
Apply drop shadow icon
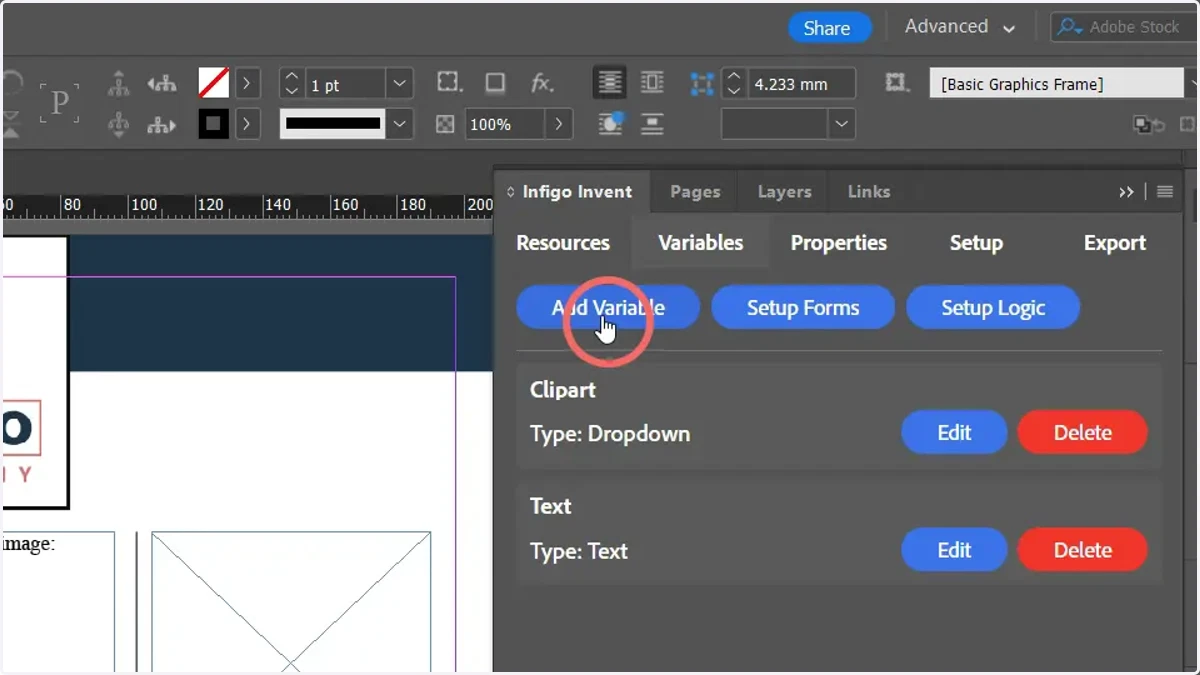tap(495, 83)
